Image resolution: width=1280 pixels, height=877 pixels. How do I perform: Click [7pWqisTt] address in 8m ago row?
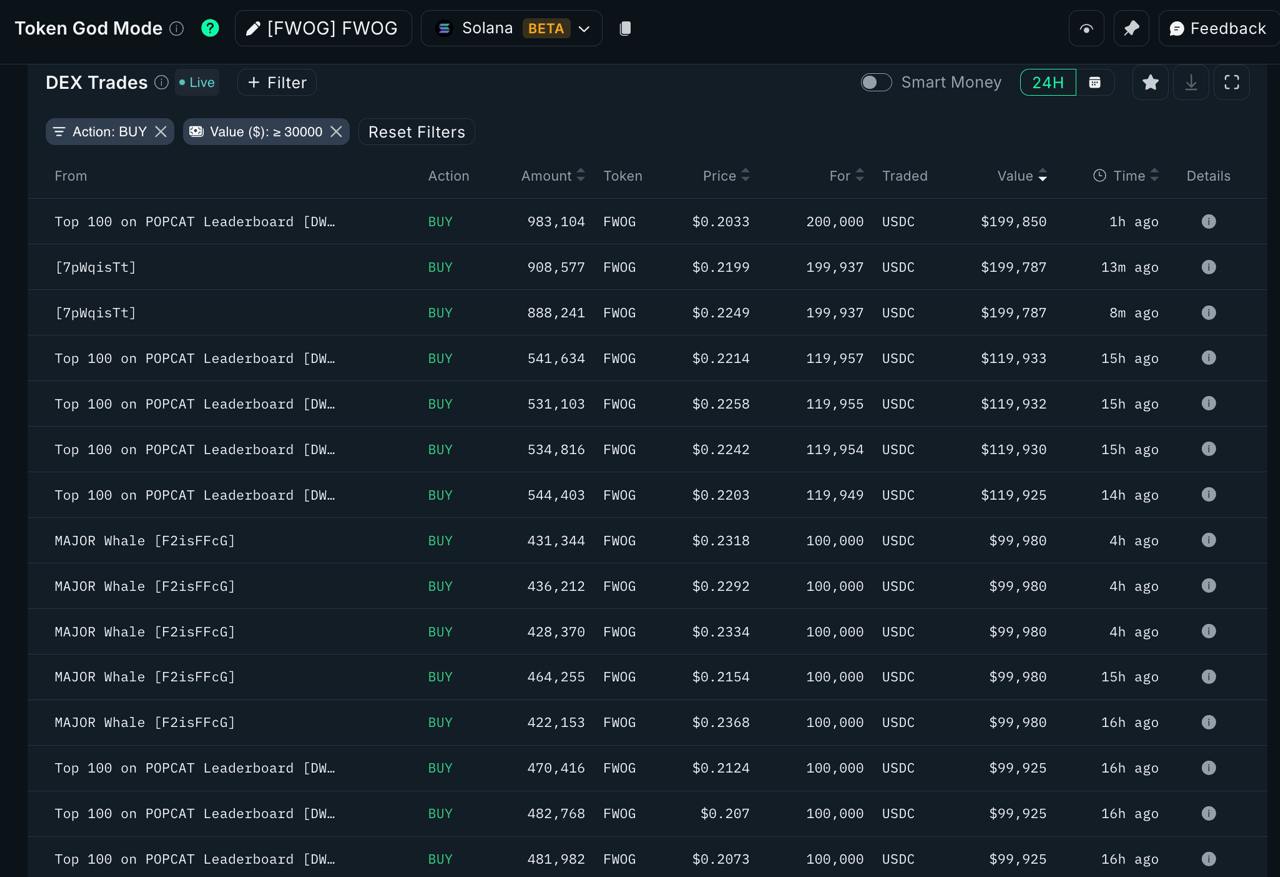pyautogui.click(x=95, y=312)
